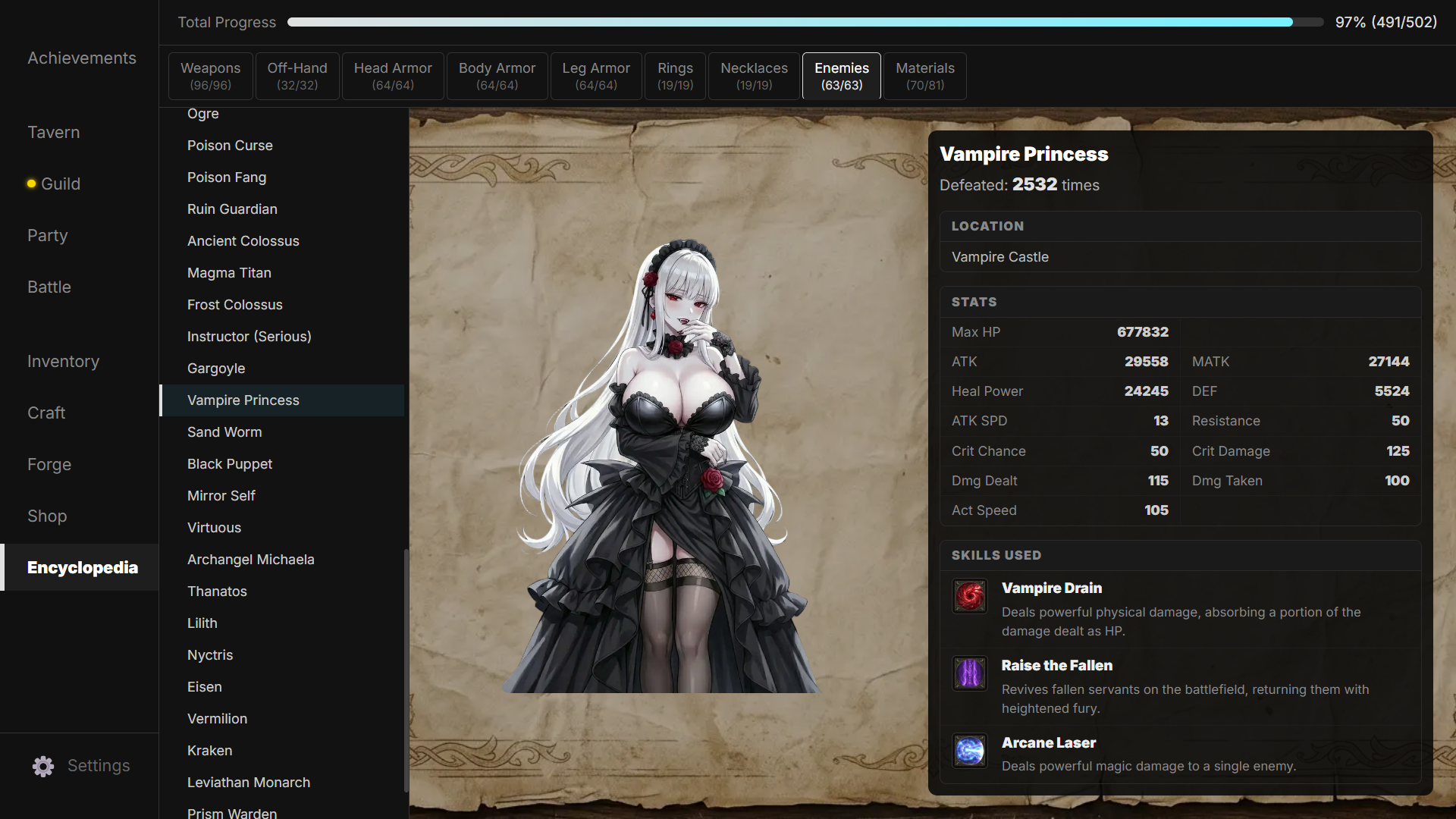This screenshot has height=819, width=1456.
Task: Select the Poison Curse entry
Action: click(x=282, y=146)
